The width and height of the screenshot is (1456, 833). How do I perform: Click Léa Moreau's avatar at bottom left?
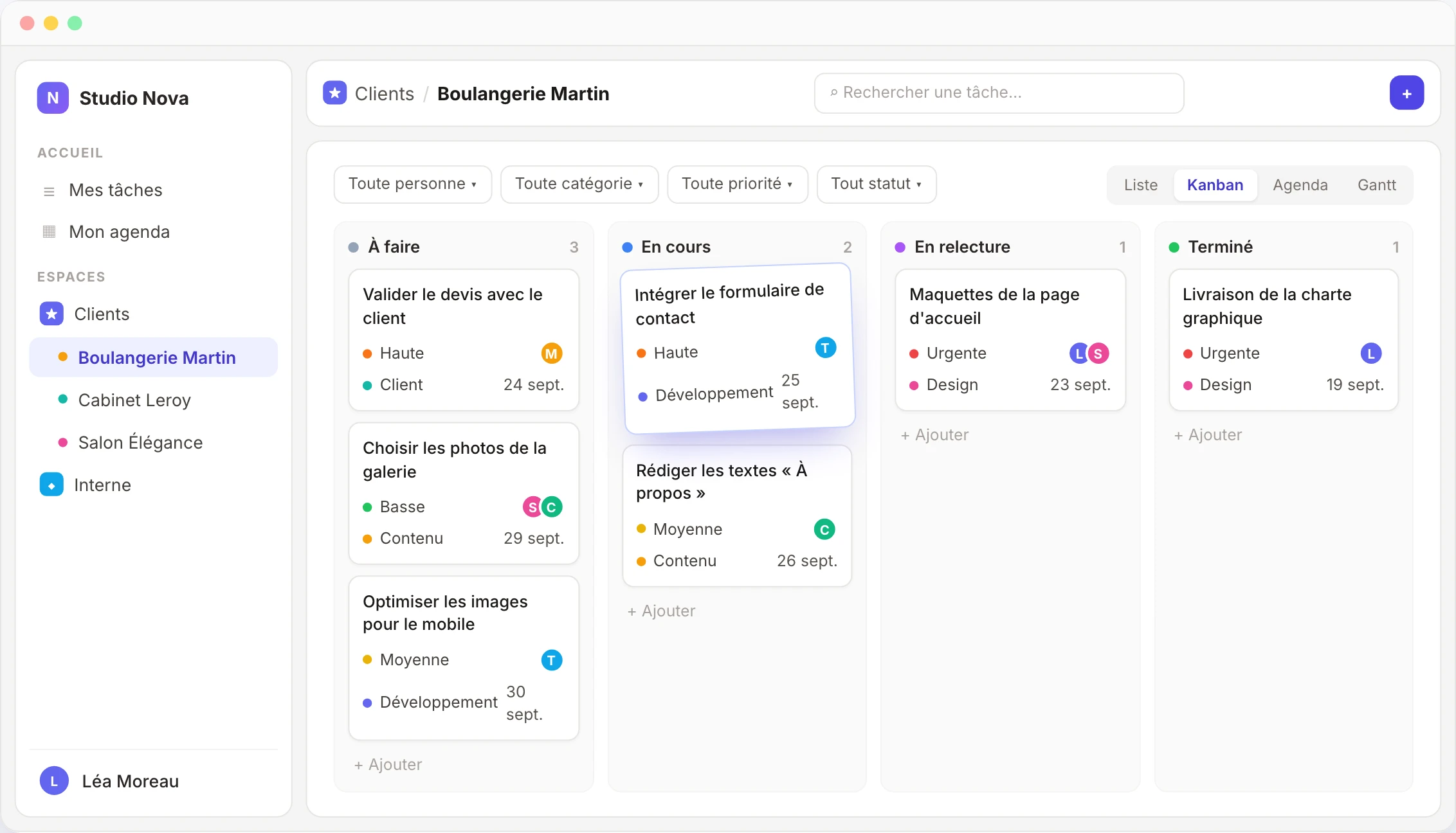click(x=54, y=781)
